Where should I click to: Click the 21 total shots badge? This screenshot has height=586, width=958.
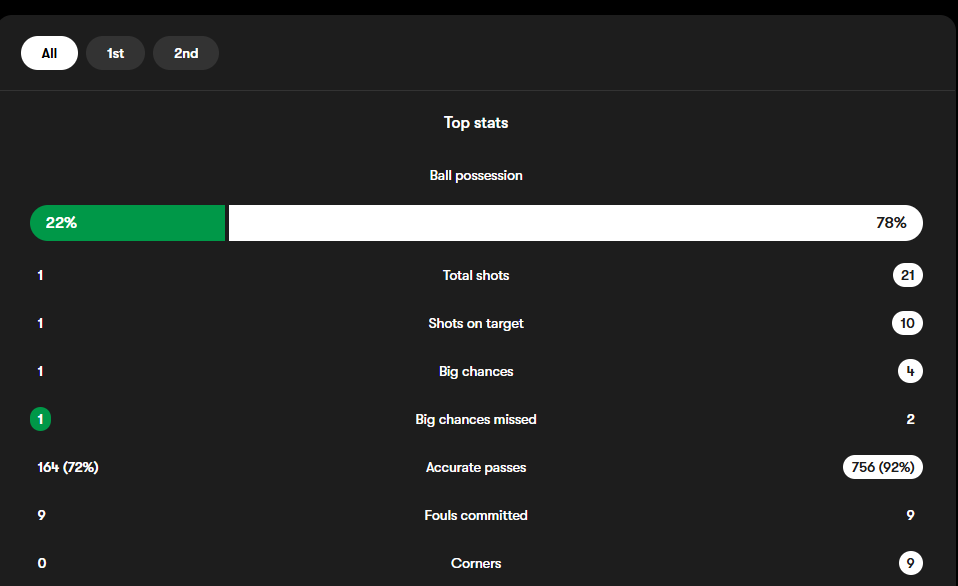coord(908,275)
